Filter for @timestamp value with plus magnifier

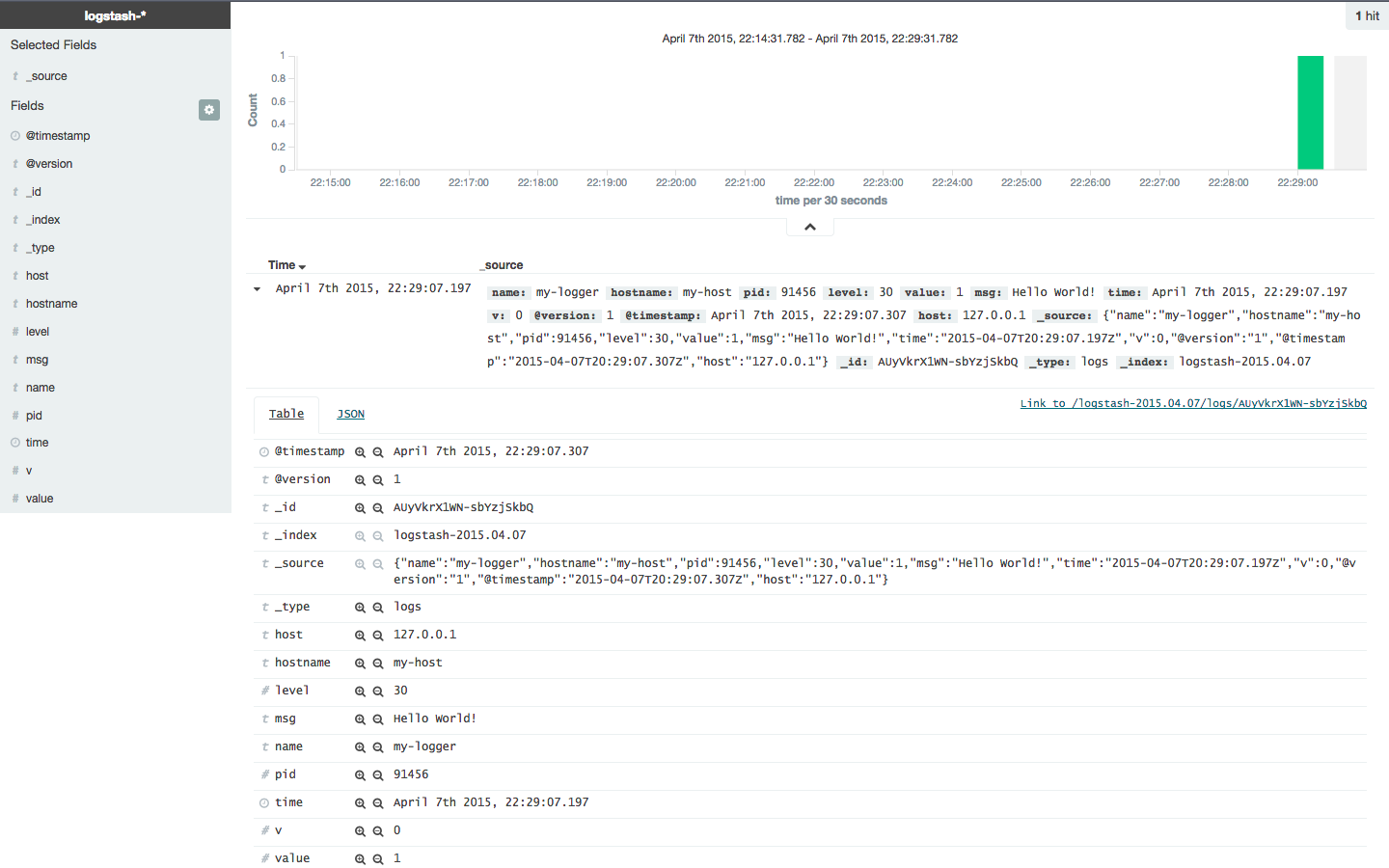pyautogui.click(x=360, y=452)
